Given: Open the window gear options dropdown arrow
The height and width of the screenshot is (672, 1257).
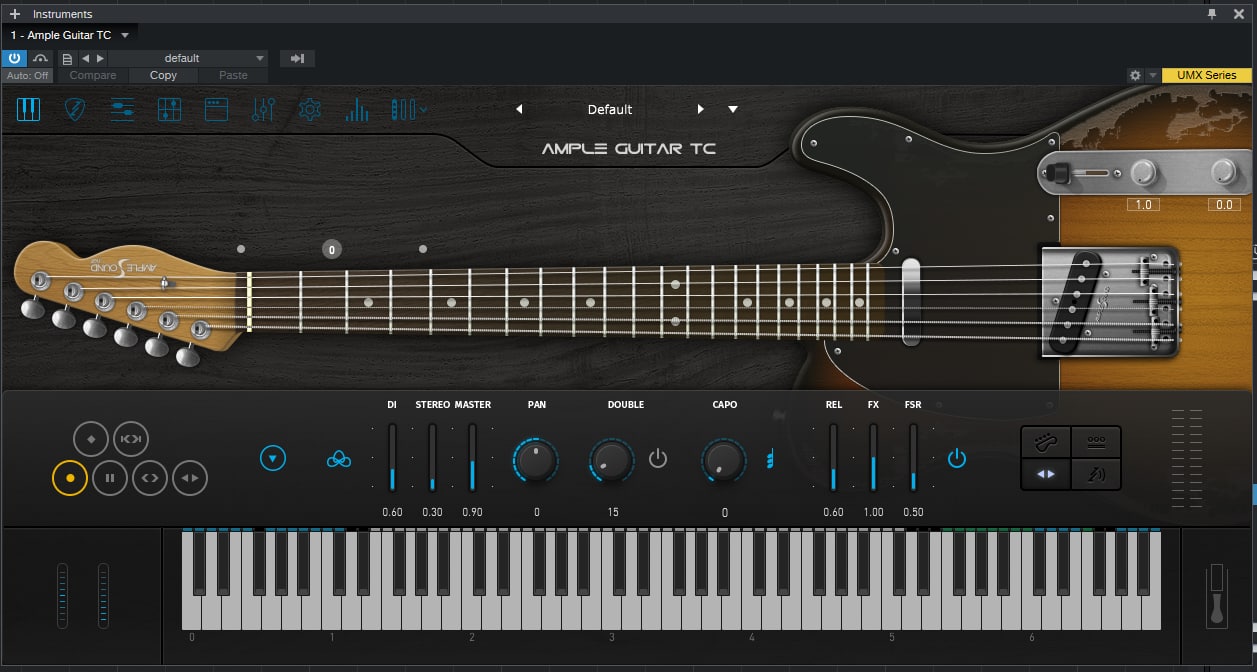Looking at the screenshot, I should 1152,75.
